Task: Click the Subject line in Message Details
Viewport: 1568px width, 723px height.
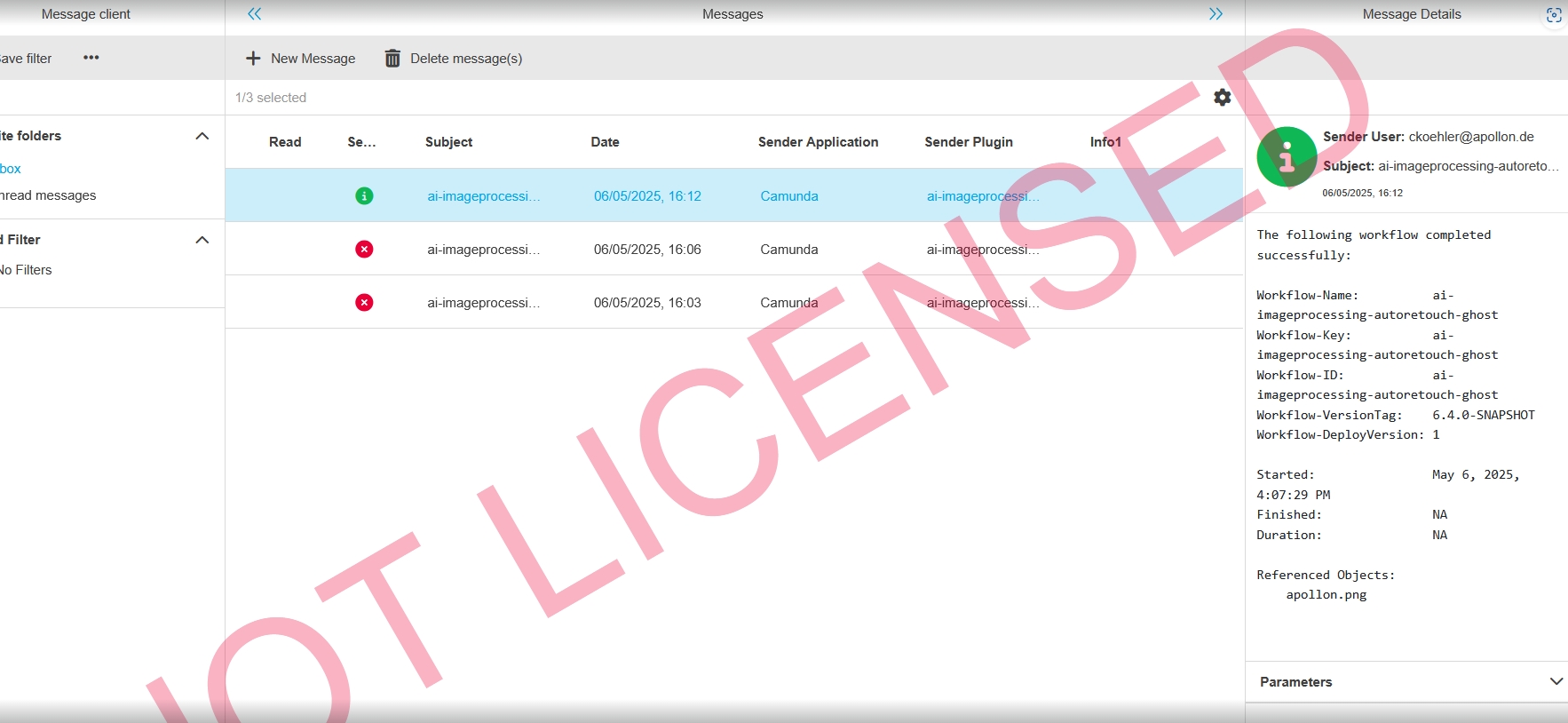Action: click(1440, 166)
